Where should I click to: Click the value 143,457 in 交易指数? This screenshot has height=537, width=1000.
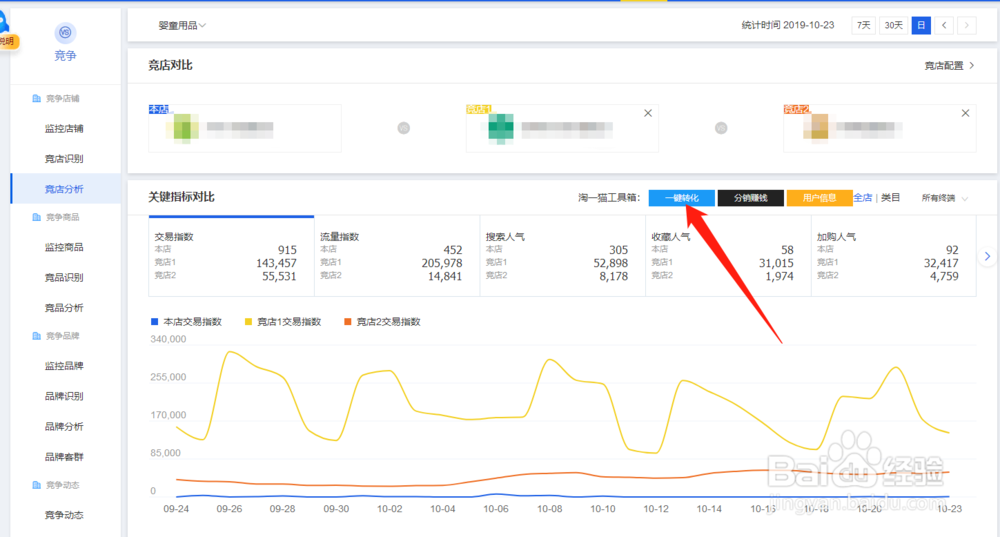[x=276, y=263]
